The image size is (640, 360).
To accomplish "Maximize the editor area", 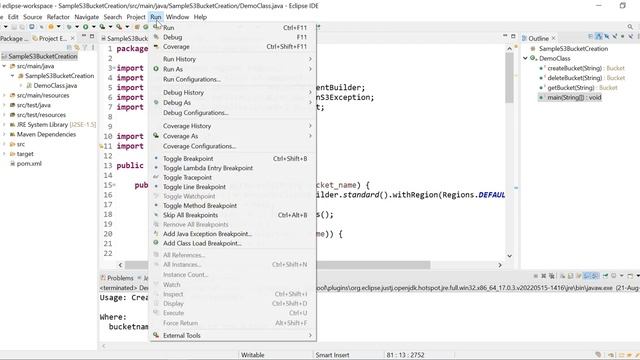I will [513, 36].
